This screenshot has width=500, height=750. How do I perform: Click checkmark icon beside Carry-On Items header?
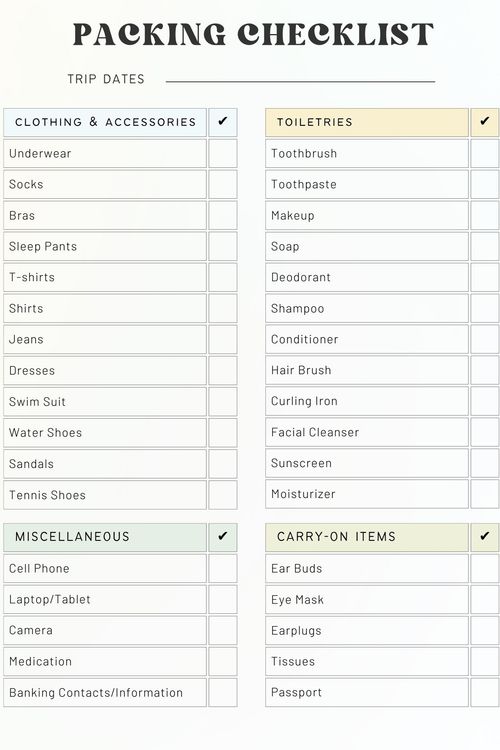point(485,536)
